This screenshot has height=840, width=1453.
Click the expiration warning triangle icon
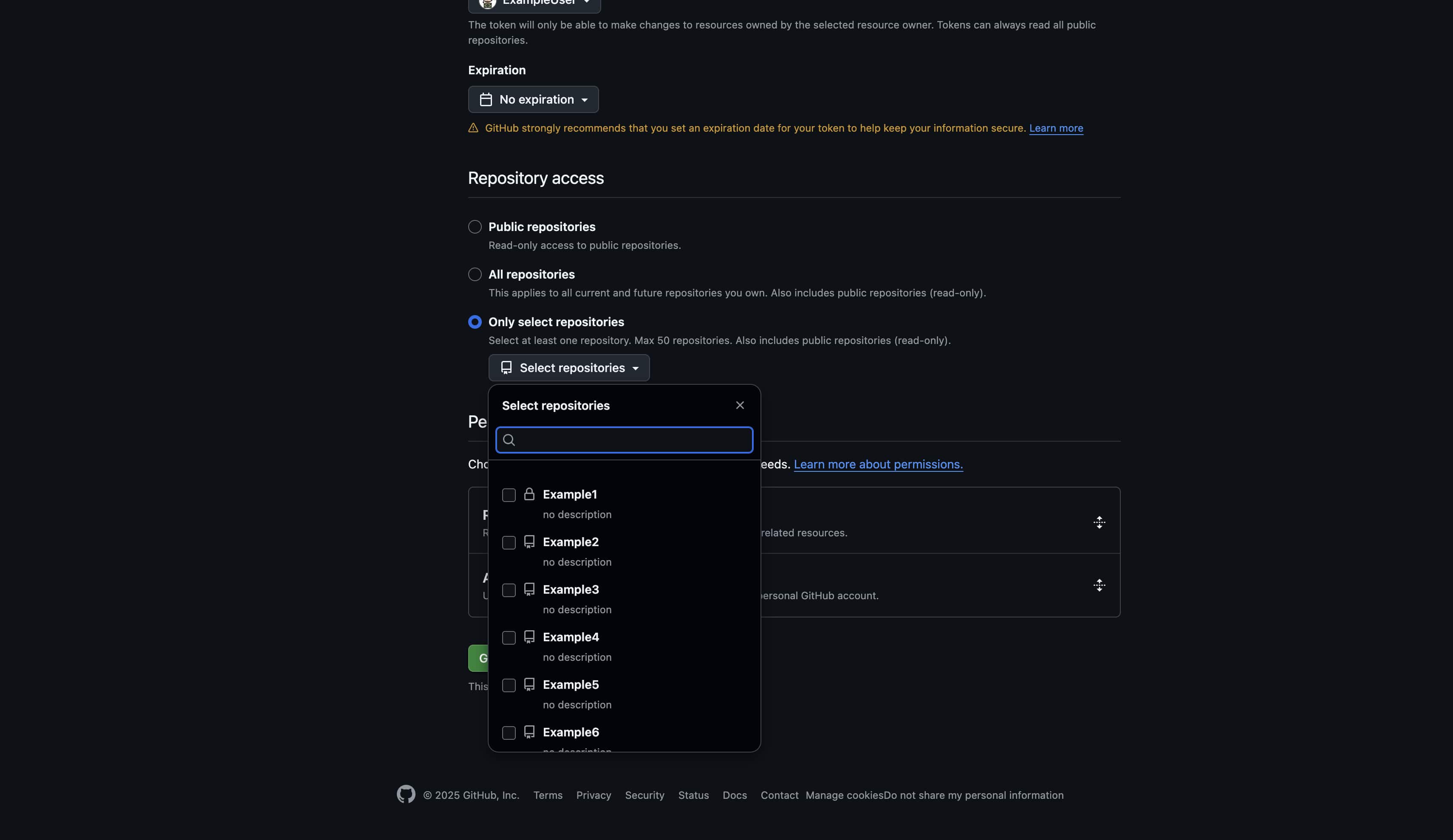coord(473,128)
